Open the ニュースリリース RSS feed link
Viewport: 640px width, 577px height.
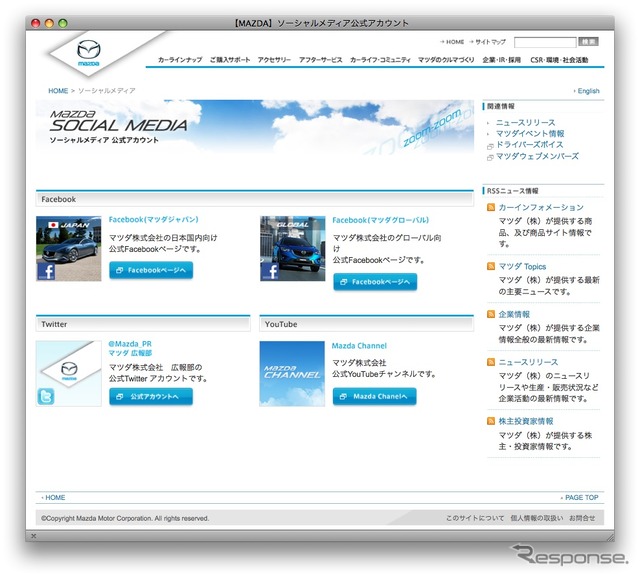click(x=528, y=362)
